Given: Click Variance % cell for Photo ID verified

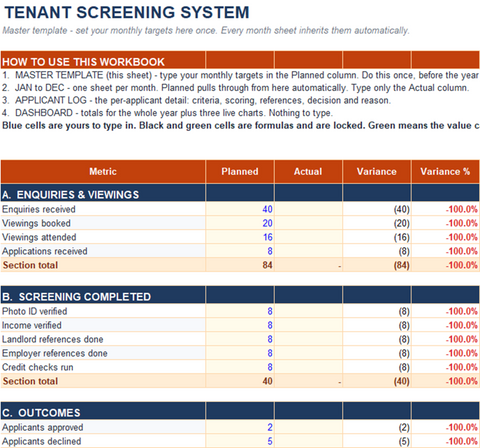Looking at the screenshot, I should [x=446, y=311].
